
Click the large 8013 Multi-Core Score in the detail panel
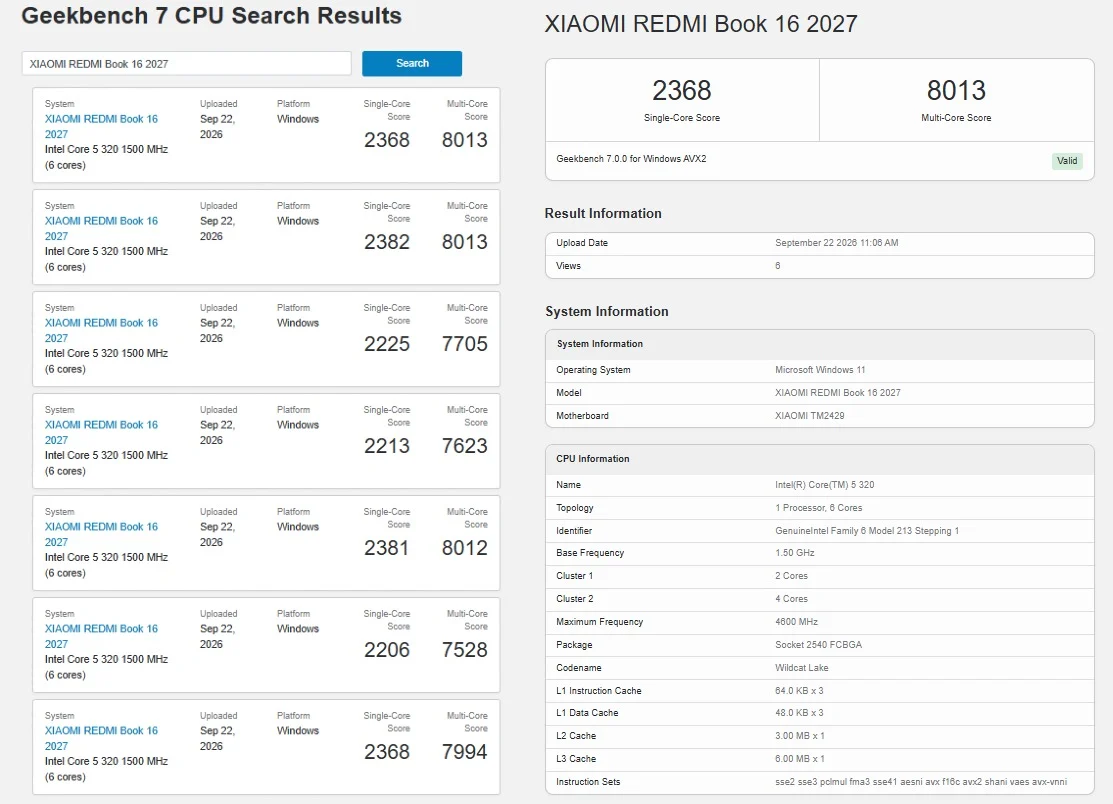[x=956, y=91]
